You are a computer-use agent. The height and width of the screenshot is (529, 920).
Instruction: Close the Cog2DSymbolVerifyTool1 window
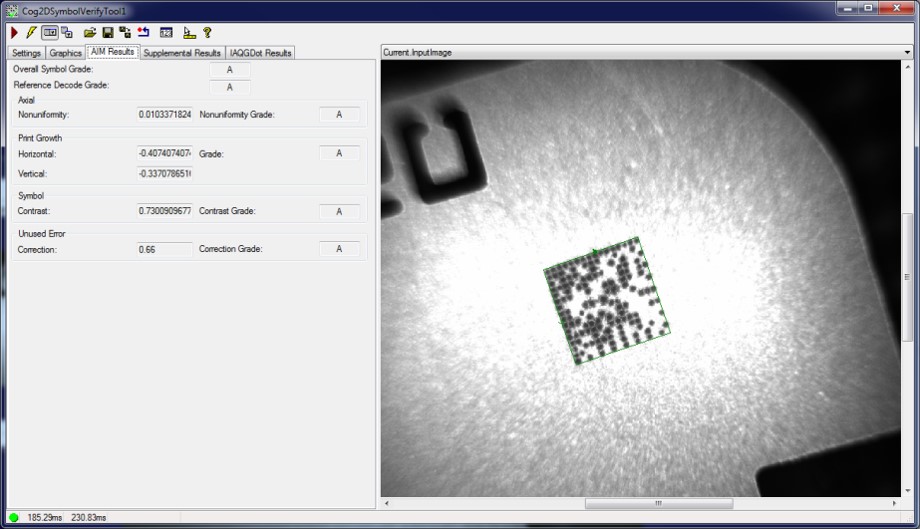[897, 8]
